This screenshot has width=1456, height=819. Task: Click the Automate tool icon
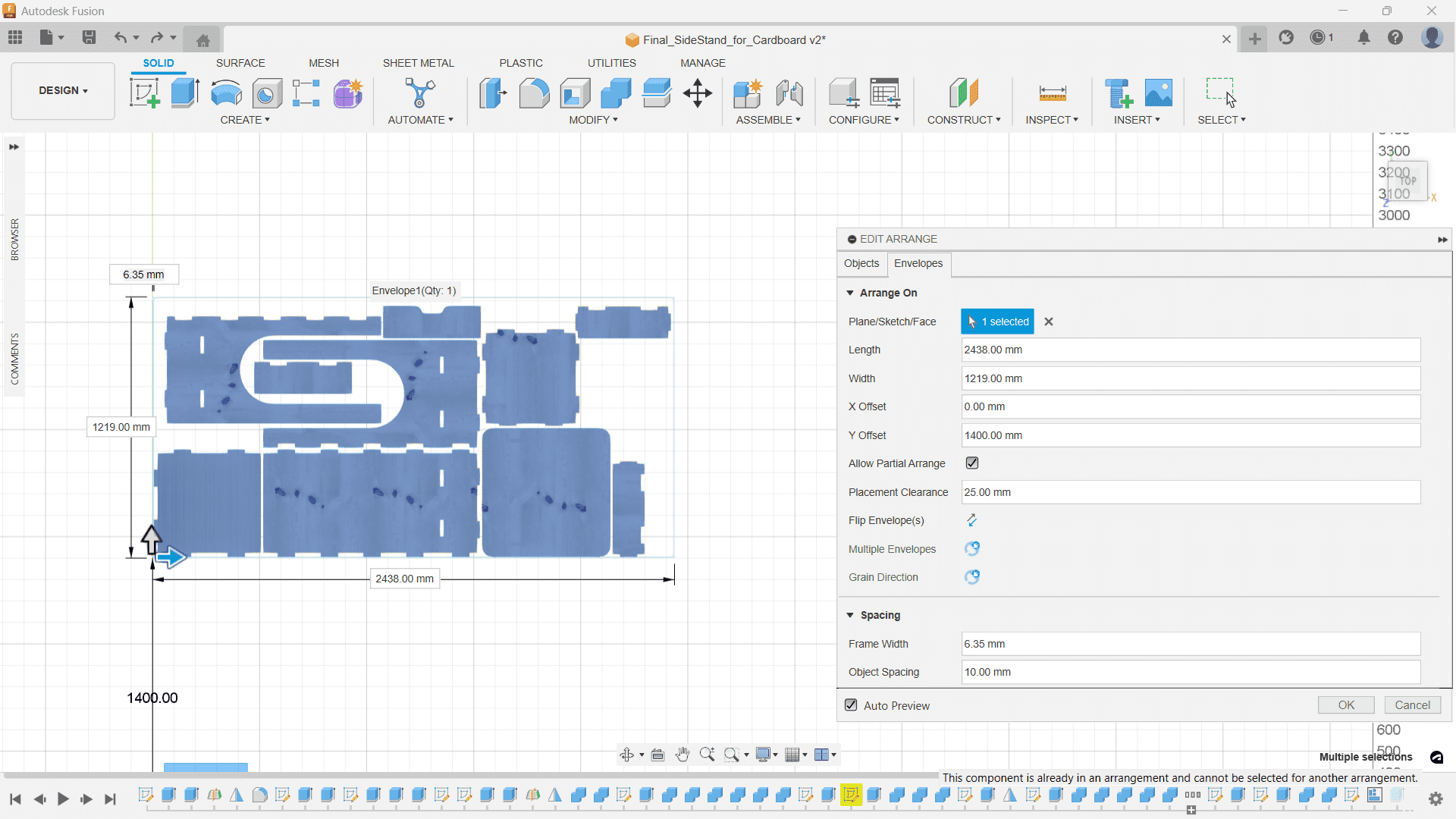pos(420,93)
